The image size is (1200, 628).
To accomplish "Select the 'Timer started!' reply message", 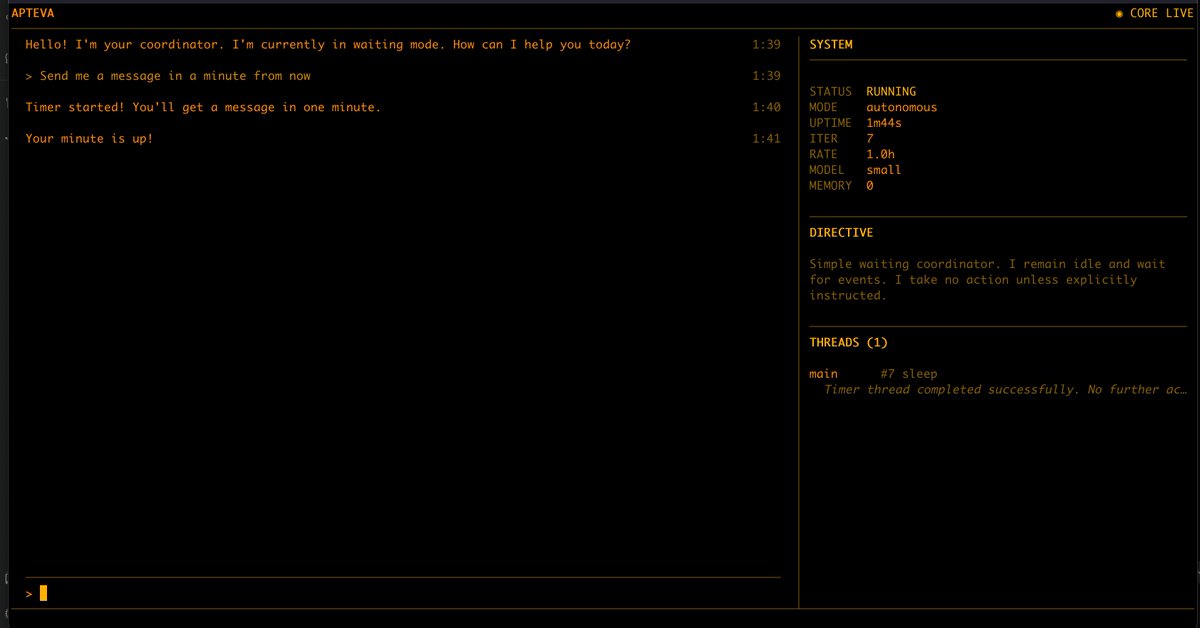I will (x=203, y=107).
